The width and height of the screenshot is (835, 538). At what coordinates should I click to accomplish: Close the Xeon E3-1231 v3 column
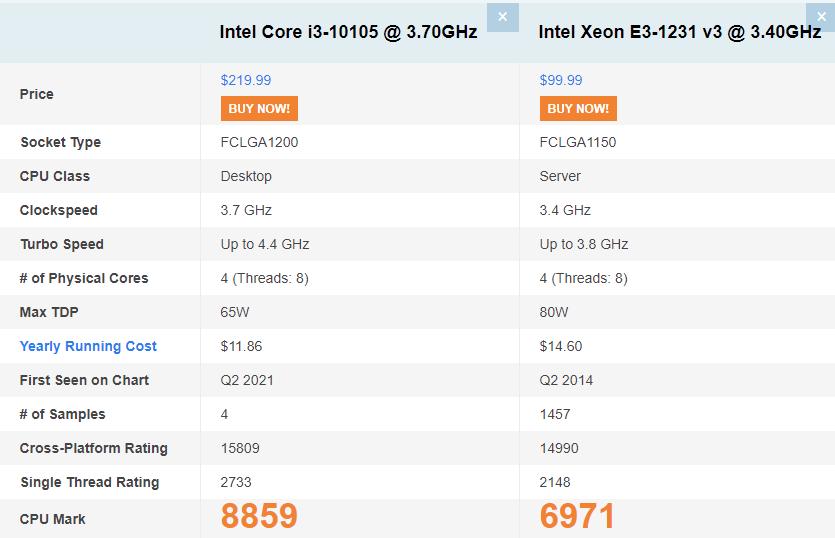(x=821, y=16)
